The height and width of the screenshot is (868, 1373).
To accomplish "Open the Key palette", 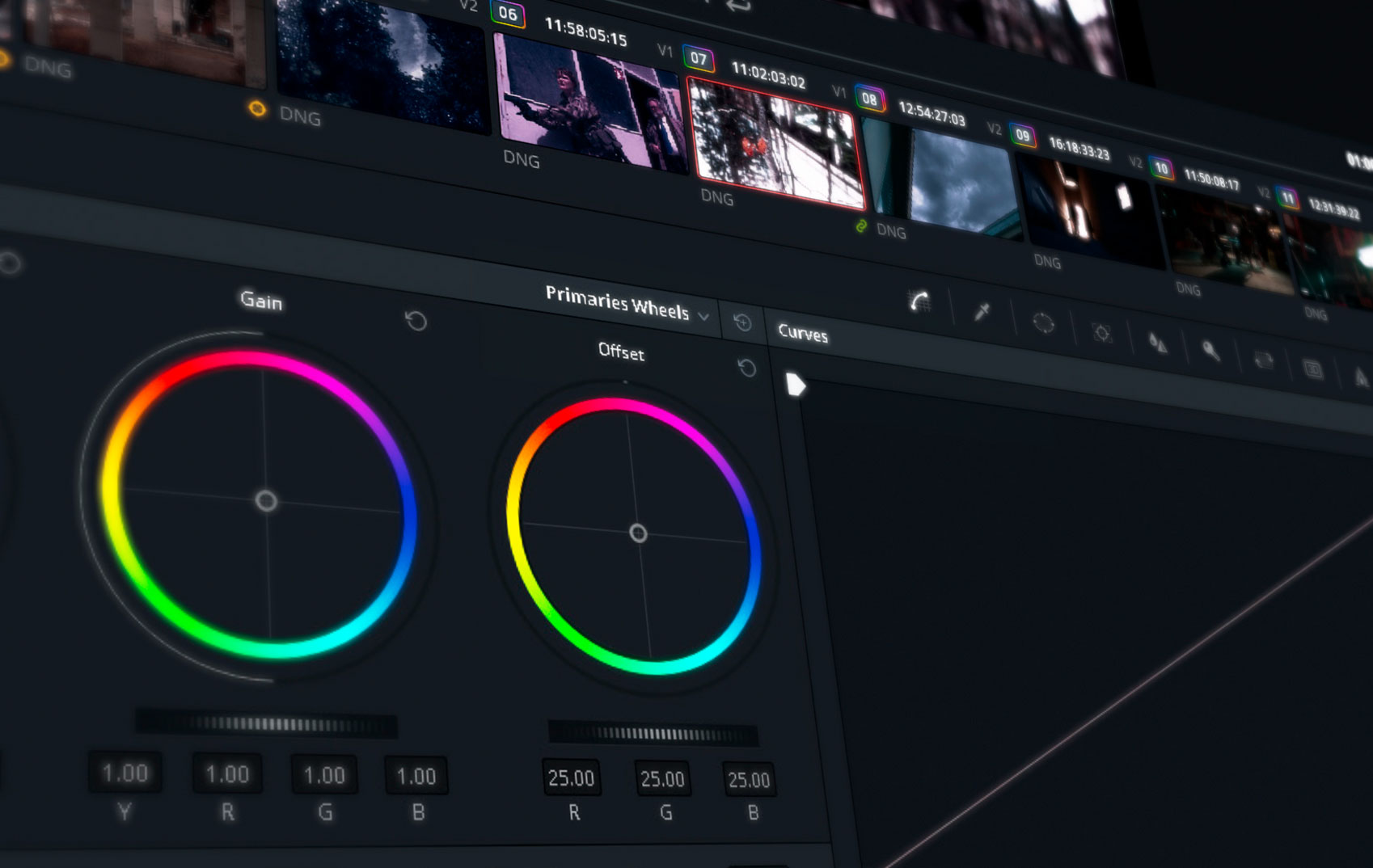I will tap(1210, 351).
